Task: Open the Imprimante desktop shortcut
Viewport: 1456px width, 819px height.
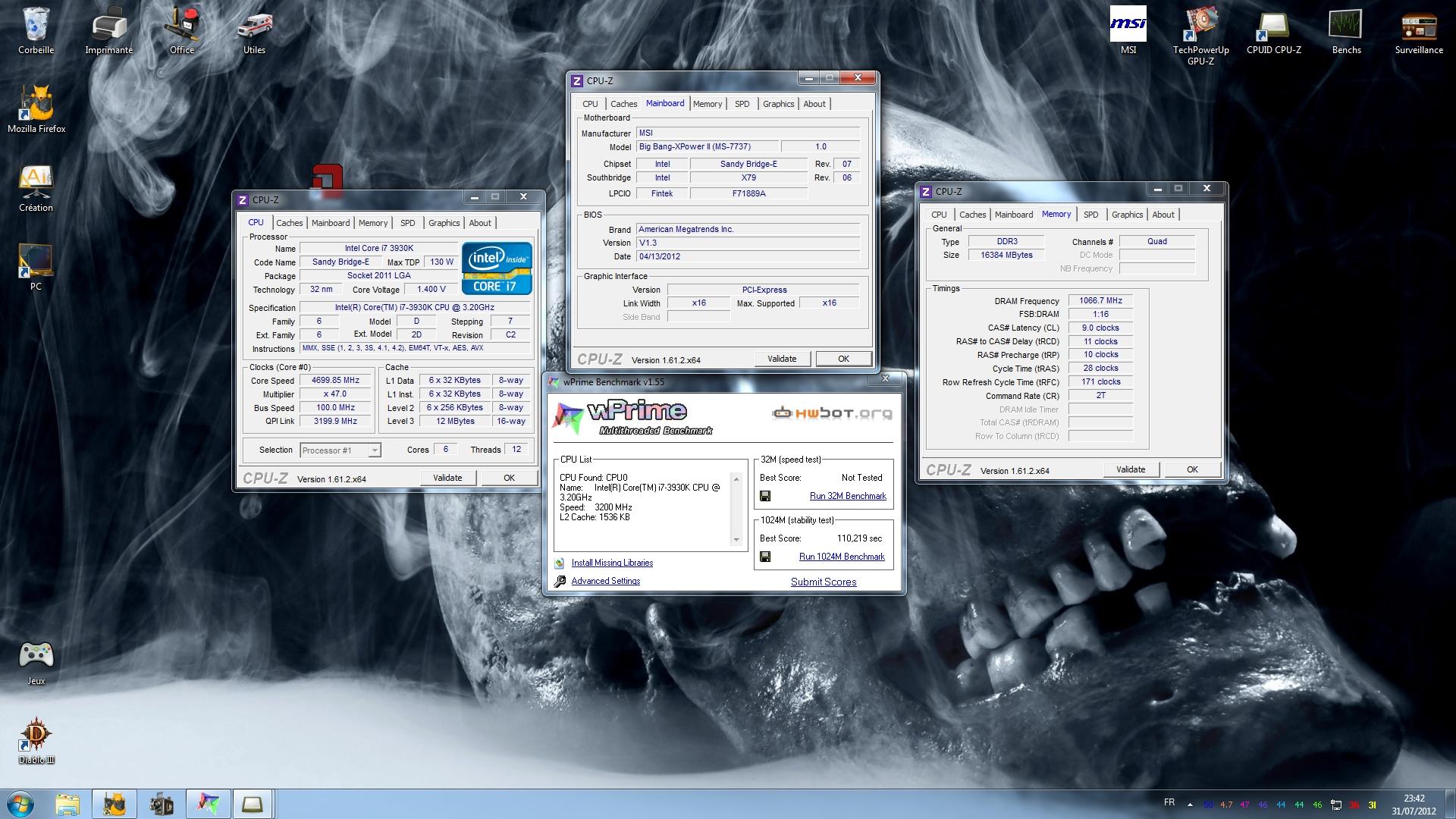Action: [108, 31]
